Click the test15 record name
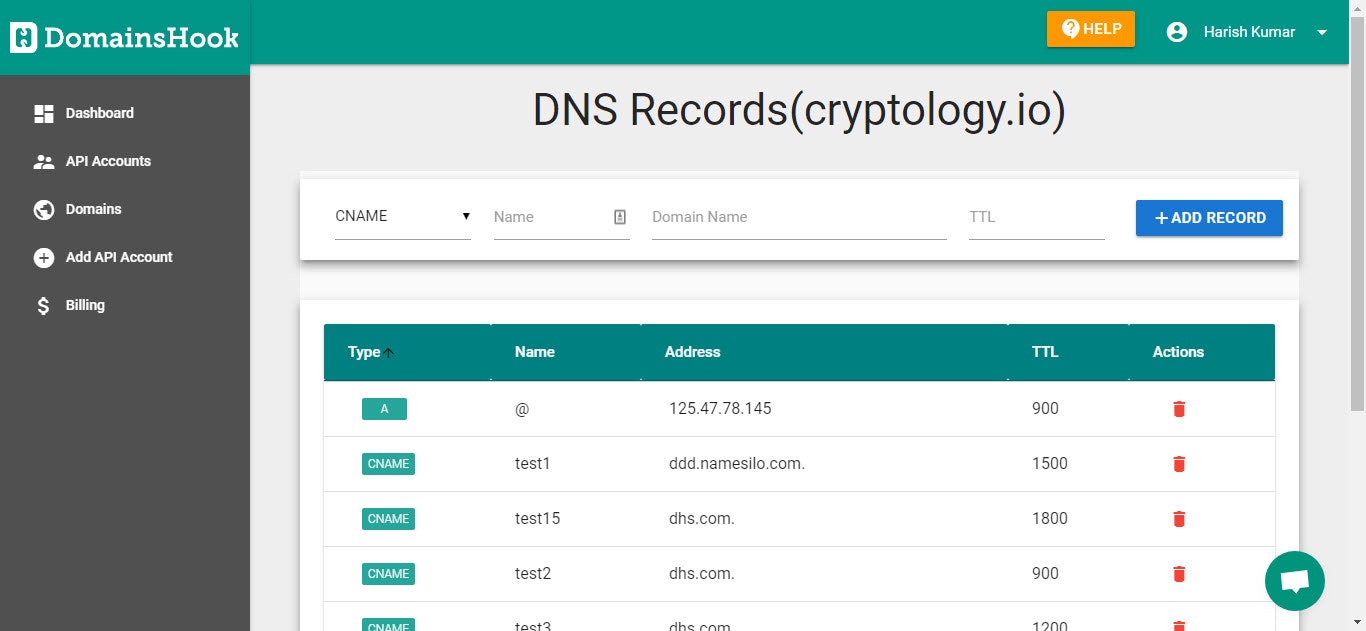This screenshot has width=1366, height=631. coord(538,519)
